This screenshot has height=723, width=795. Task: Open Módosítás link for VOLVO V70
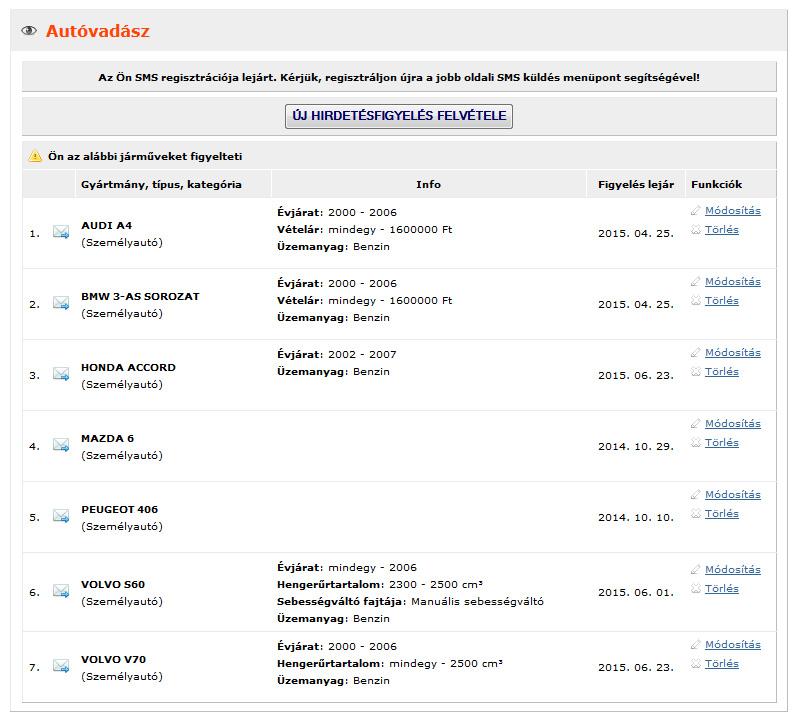click(733, 645)
